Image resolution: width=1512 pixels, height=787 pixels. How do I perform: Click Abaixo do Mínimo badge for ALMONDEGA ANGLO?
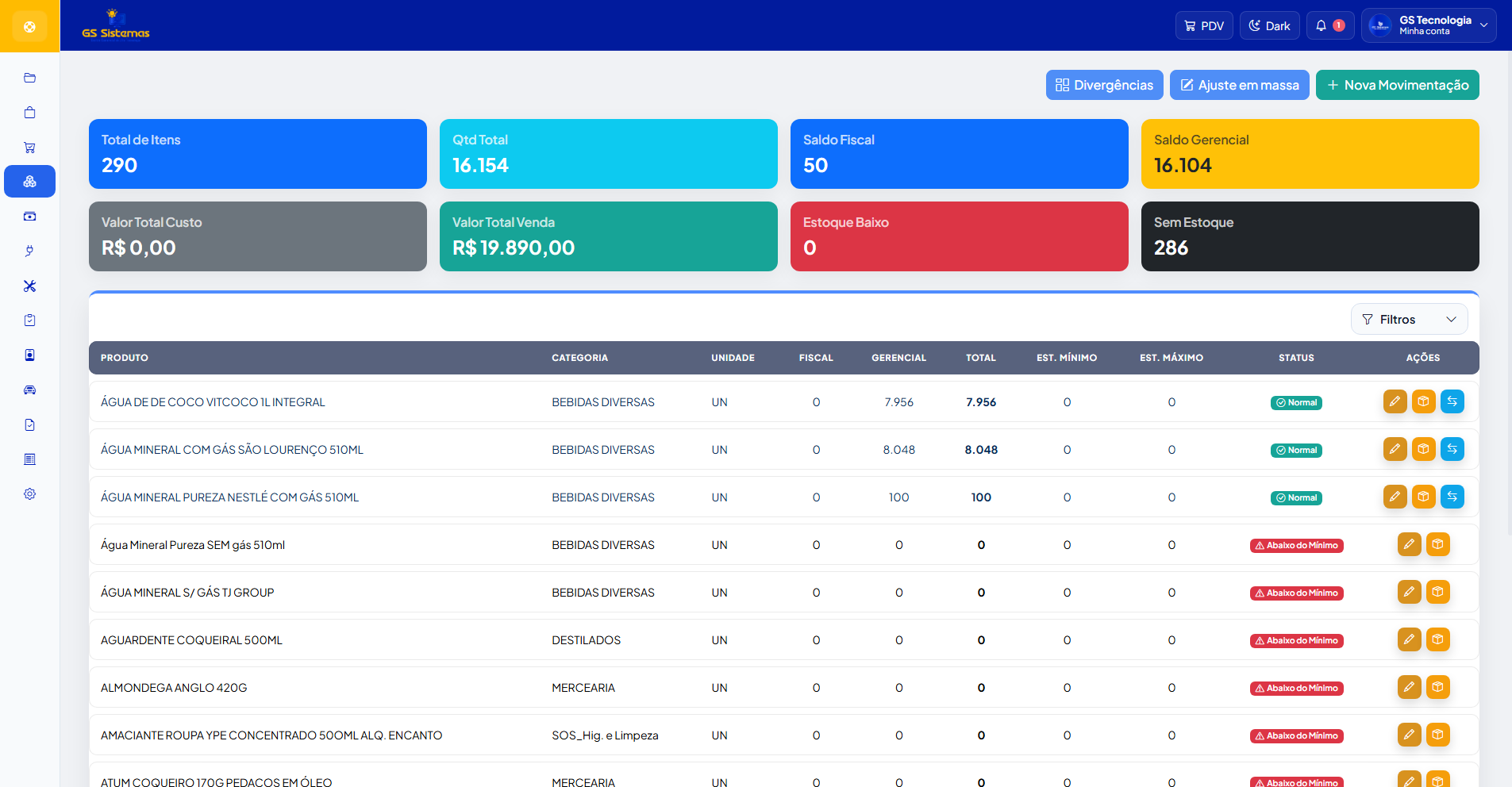pyautogui.click(x=1296, y=688)
